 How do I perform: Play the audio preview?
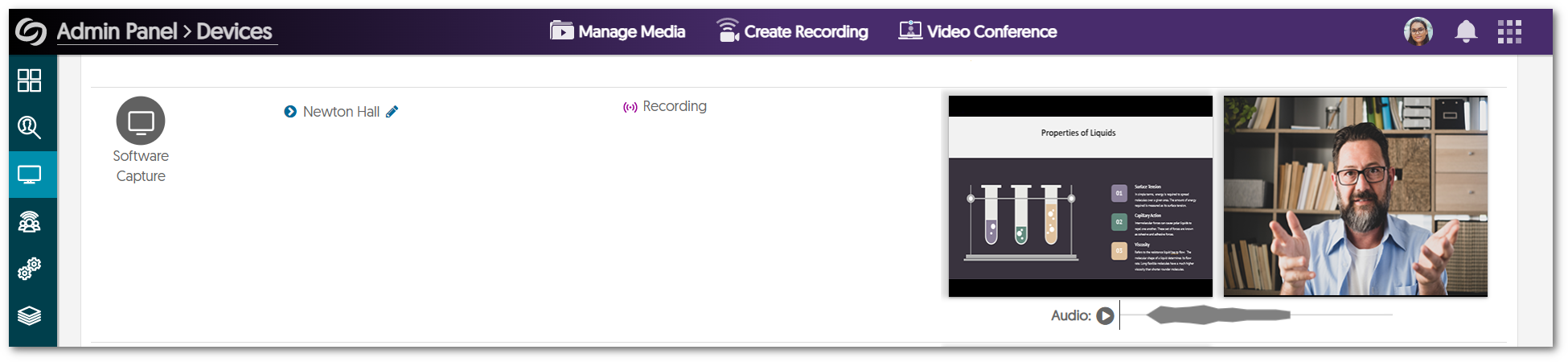click(x=1106, y=315)
